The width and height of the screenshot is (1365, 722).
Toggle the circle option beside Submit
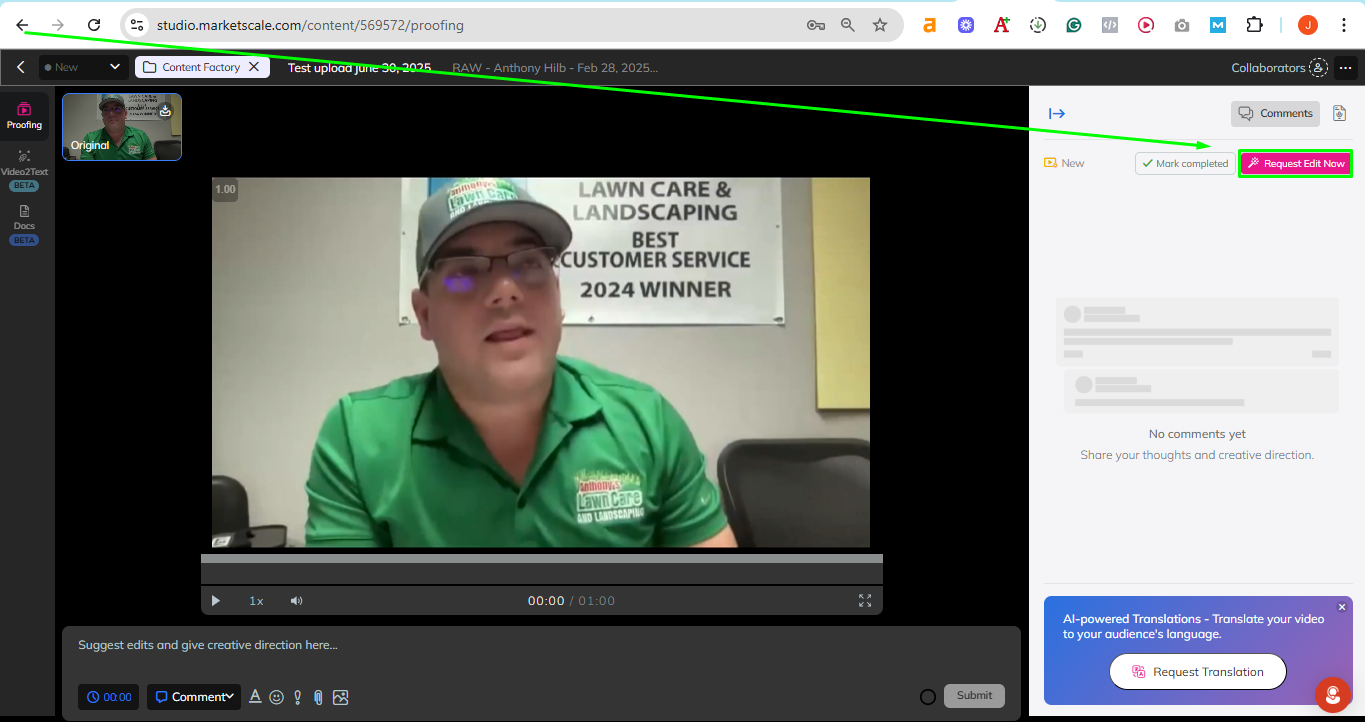coord(928,697)
